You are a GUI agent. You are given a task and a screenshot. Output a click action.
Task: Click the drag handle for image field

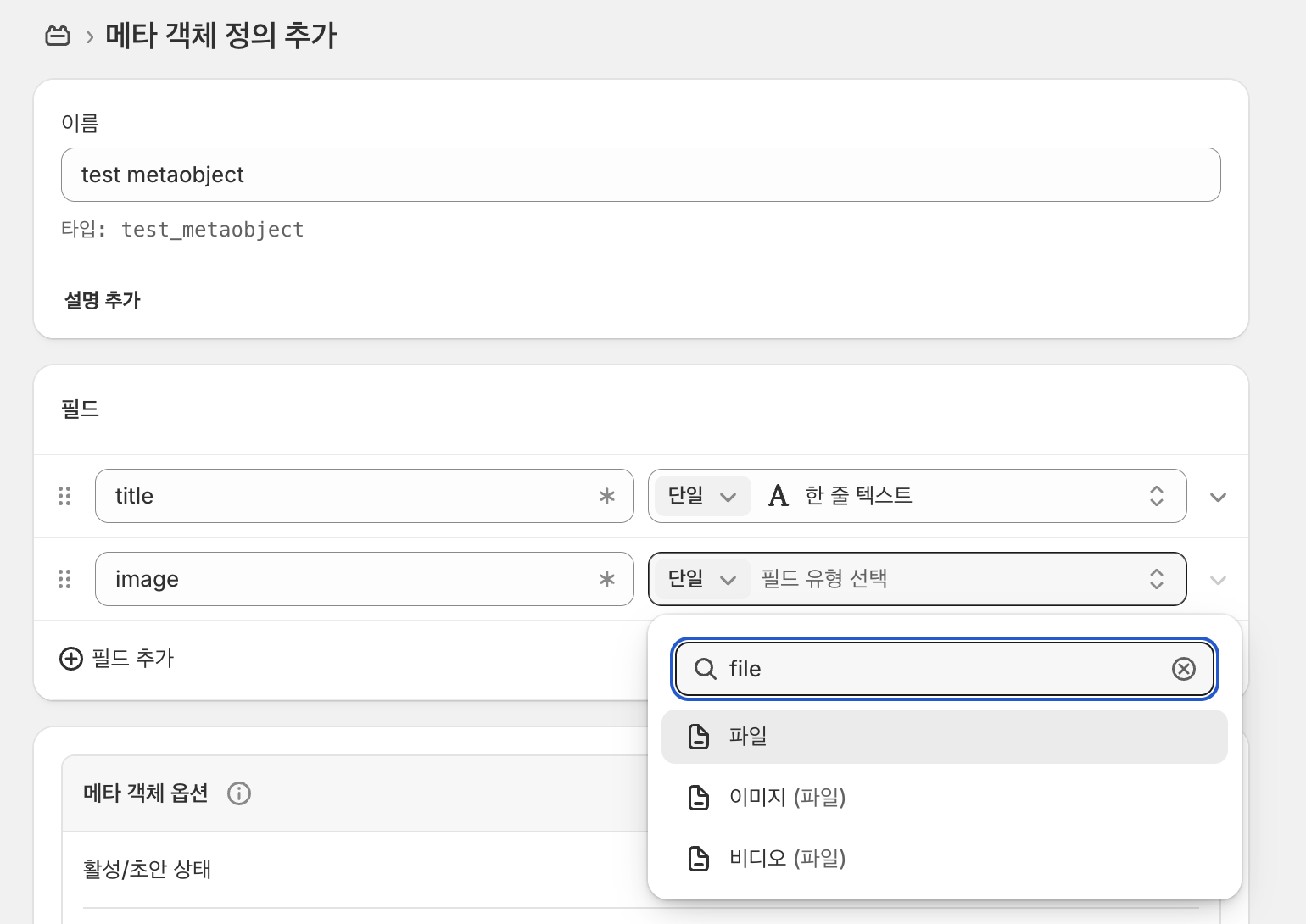point(64,579)
